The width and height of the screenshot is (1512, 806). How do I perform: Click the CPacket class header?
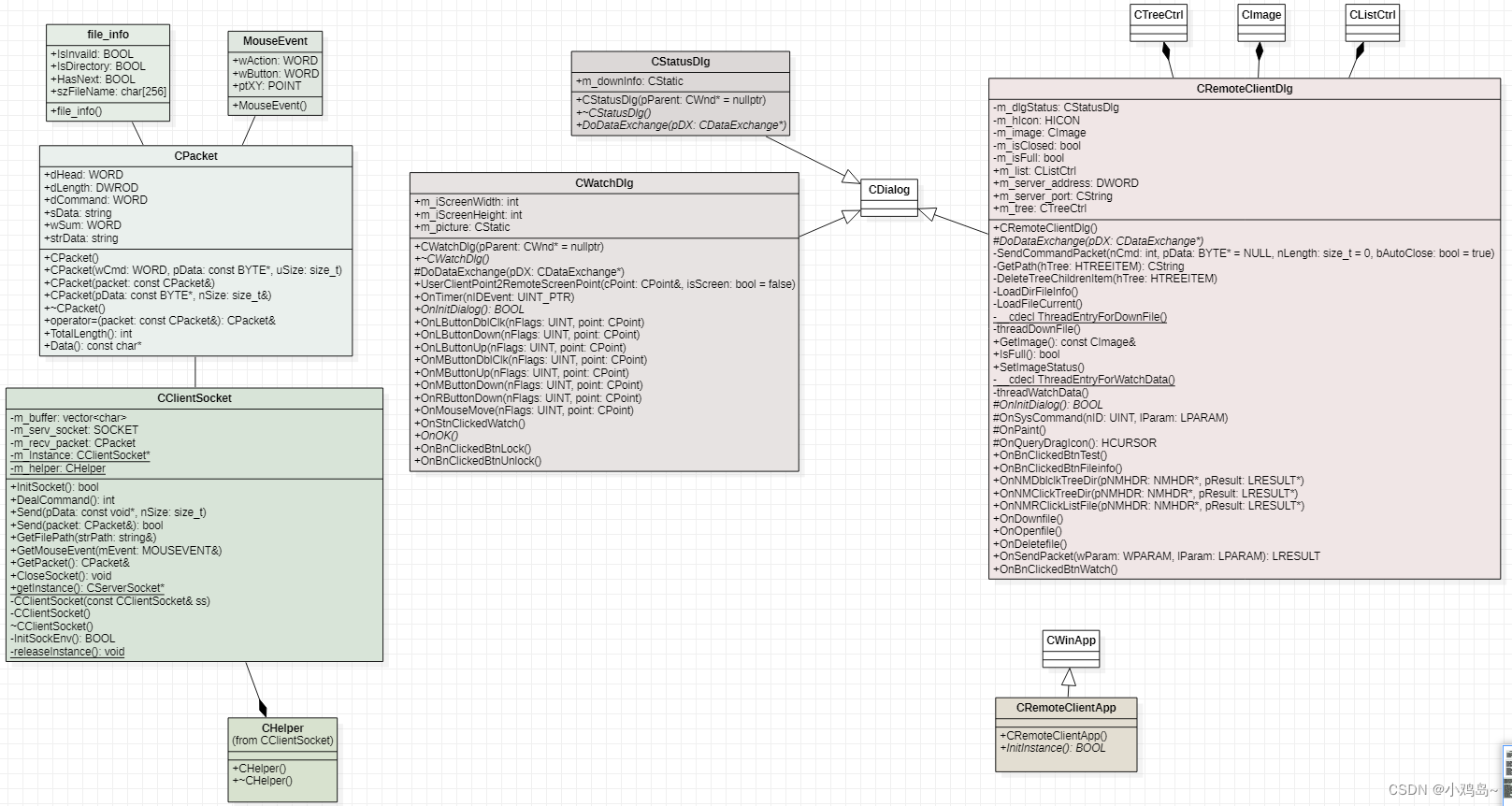[x=195, y=156]
